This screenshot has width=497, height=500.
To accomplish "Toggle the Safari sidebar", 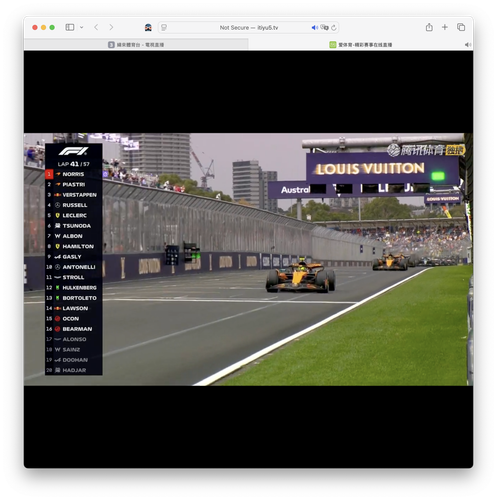I will coord(70,27).
